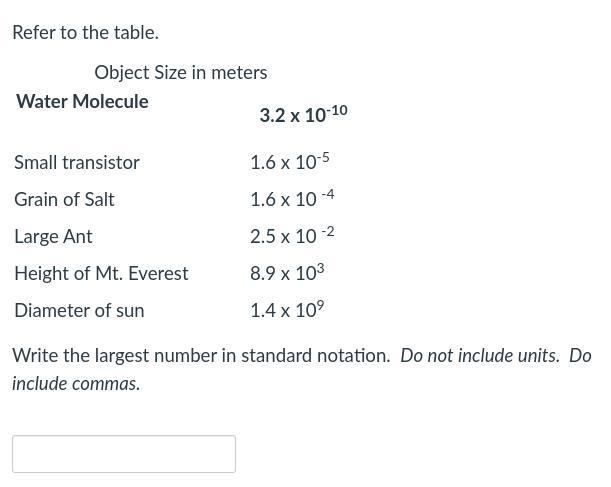Click the value 2.5 x 10^-2
The image size is (611, 487).
tap(292, 235)
